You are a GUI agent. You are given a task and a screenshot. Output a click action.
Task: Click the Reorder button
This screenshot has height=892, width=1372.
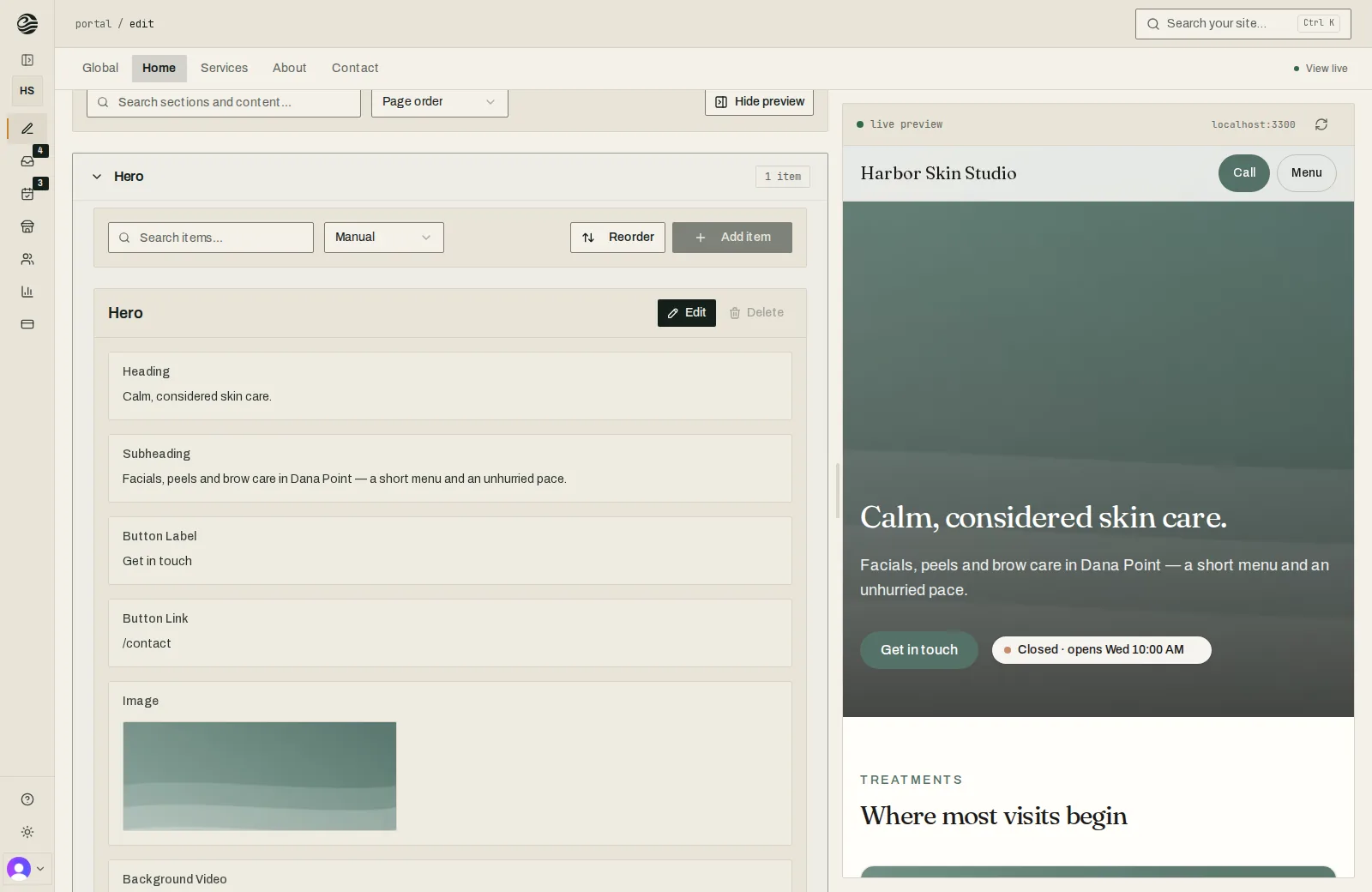(617, 238)
